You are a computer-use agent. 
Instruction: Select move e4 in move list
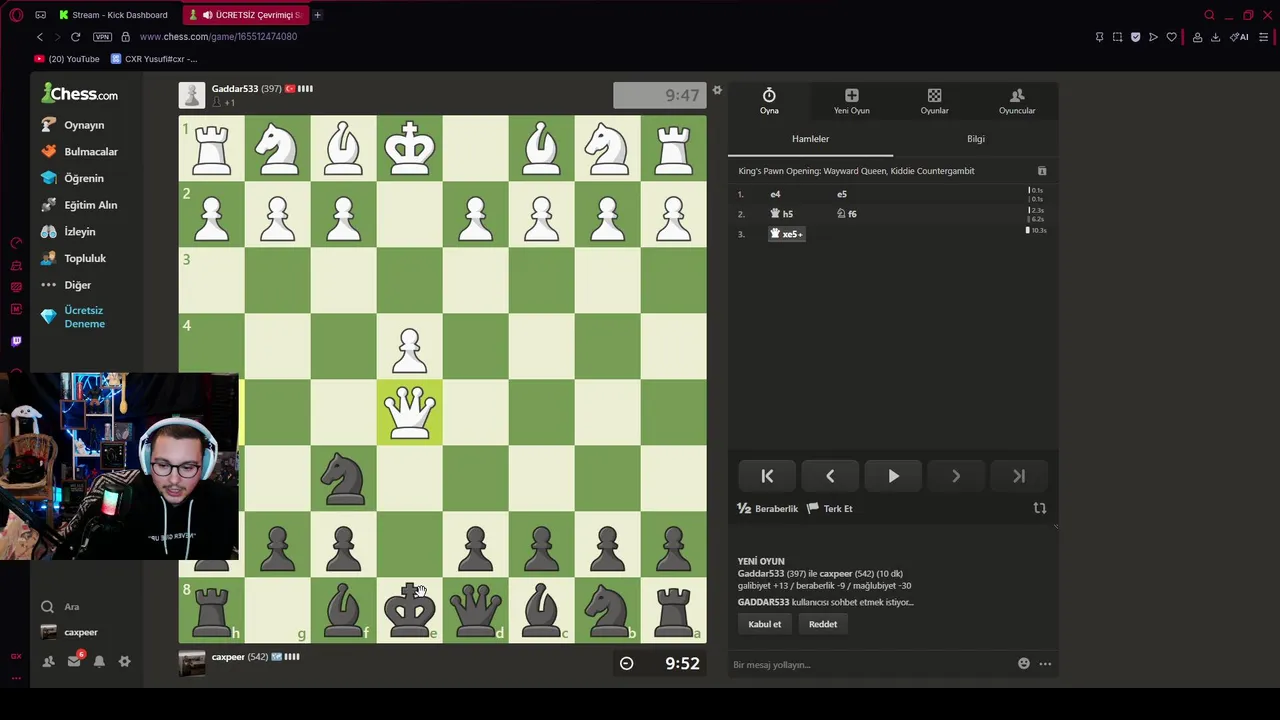click(x=775, y=194)
